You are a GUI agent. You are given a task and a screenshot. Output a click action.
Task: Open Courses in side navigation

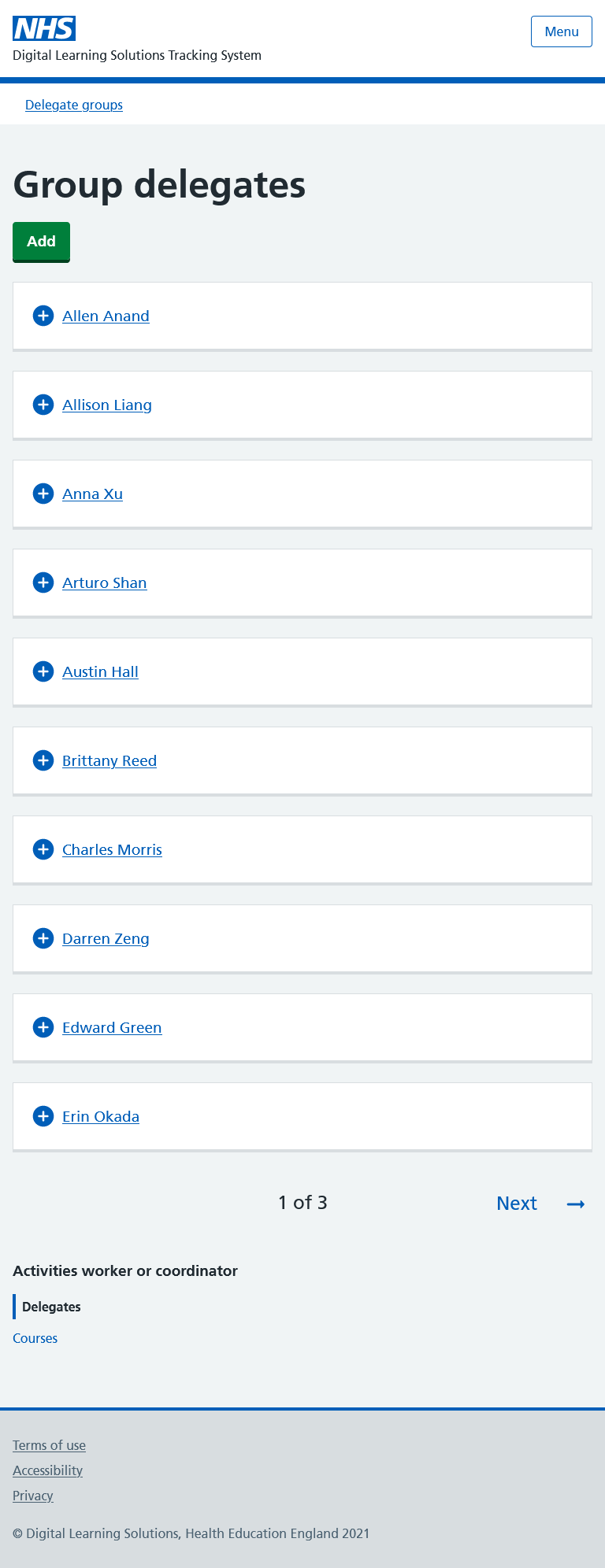35,1338
